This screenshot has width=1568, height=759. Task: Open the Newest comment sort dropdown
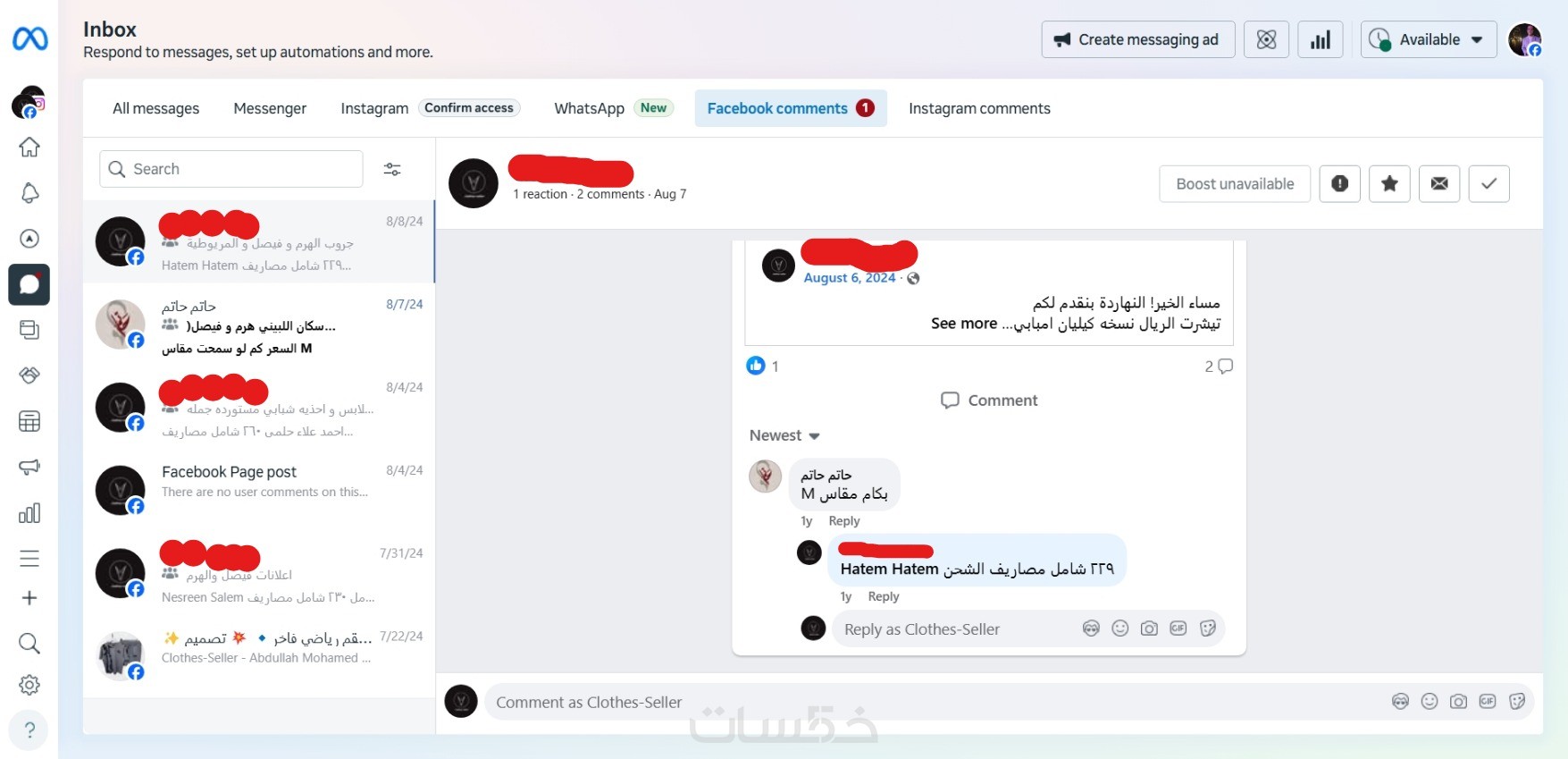(x=784, y=435)
